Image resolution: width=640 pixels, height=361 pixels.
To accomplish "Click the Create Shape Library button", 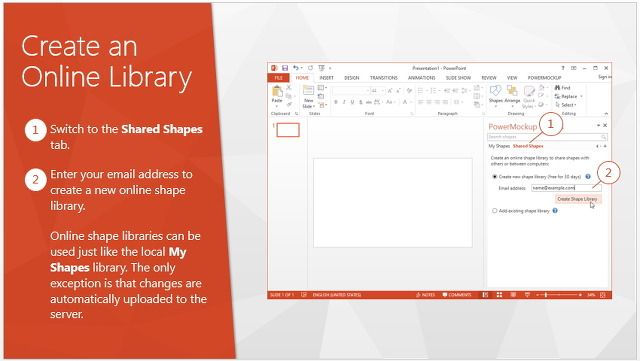I will [577, 199].
